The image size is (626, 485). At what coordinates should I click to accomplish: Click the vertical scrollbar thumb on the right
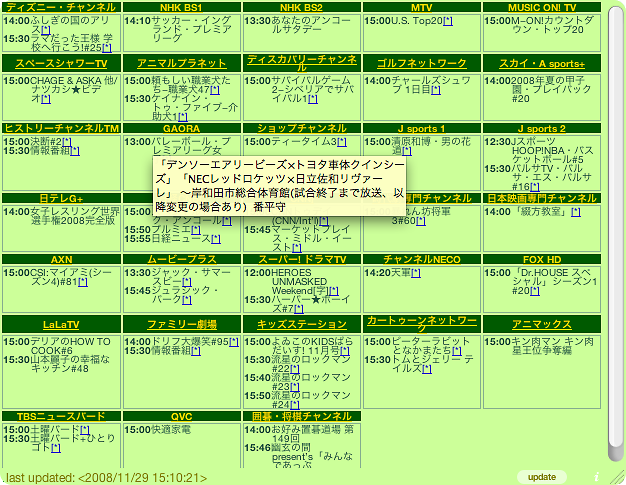coord(616,230)
